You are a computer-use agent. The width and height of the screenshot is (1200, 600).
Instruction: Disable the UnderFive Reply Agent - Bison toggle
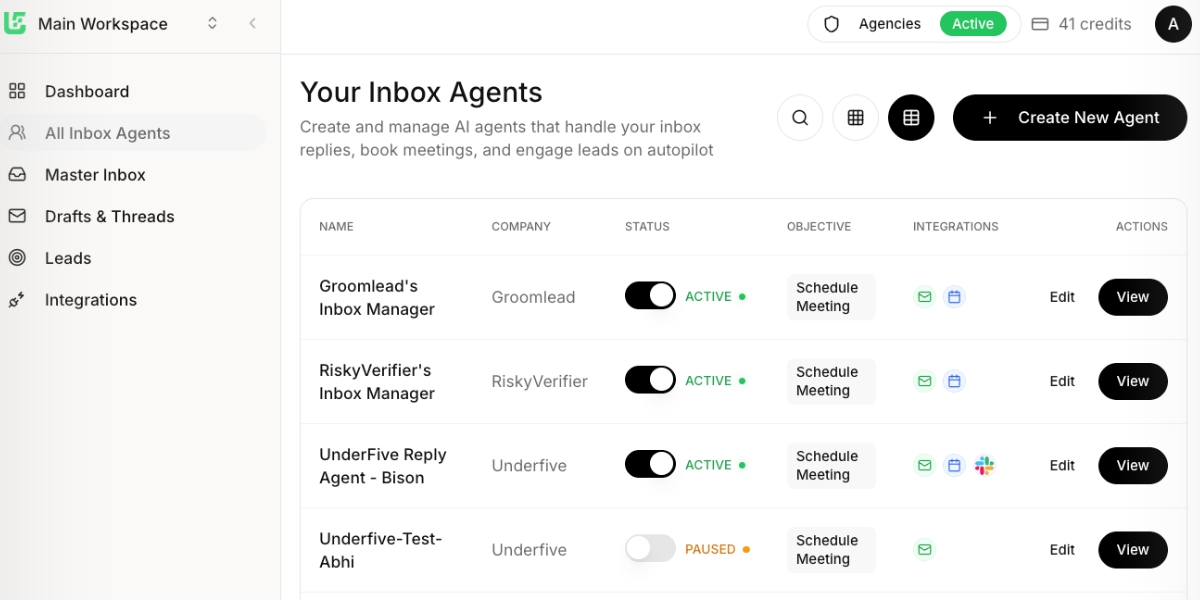pyautogui.click(x=650, y=465)
